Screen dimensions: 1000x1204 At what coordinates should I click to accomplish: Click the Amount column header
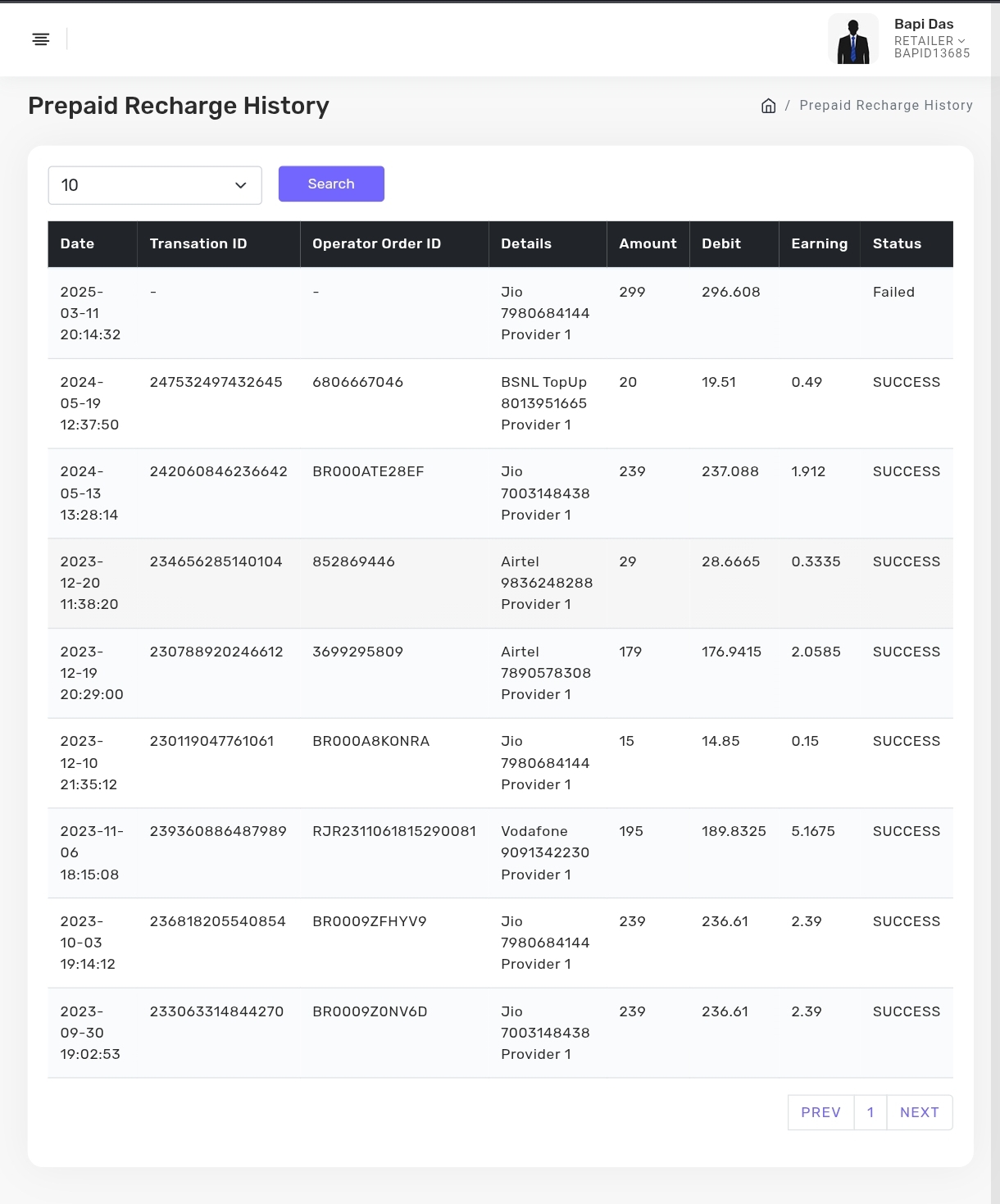click(x=648, y=244)
